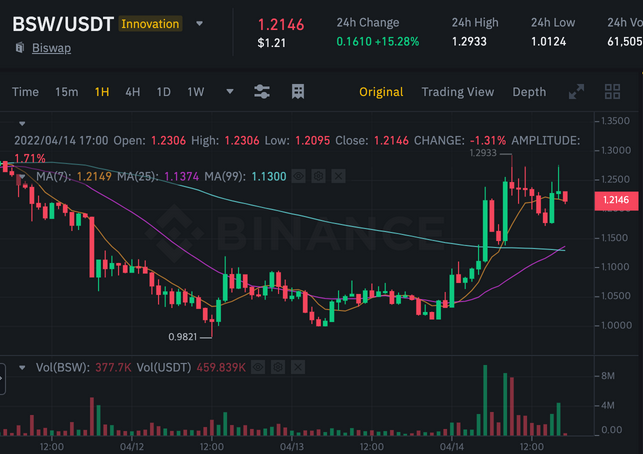Click the technical indicators chart icon

298,91
